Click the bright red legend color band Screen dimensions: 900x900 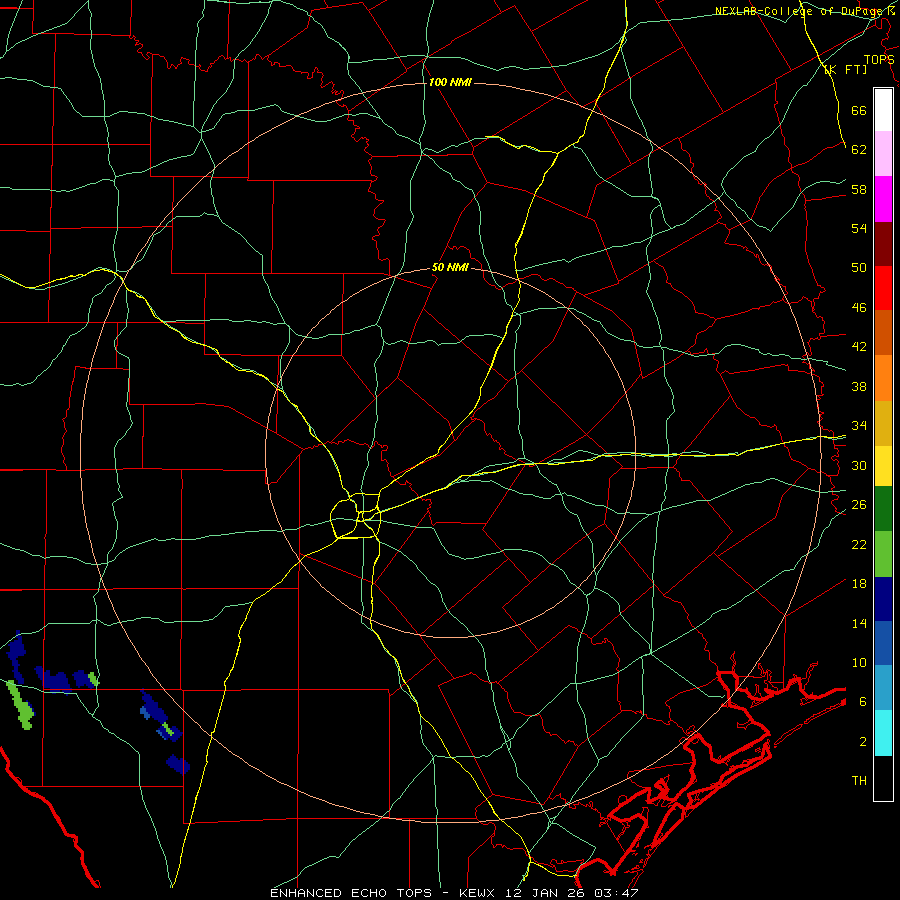pyautogui.click(x=883, y=288)
